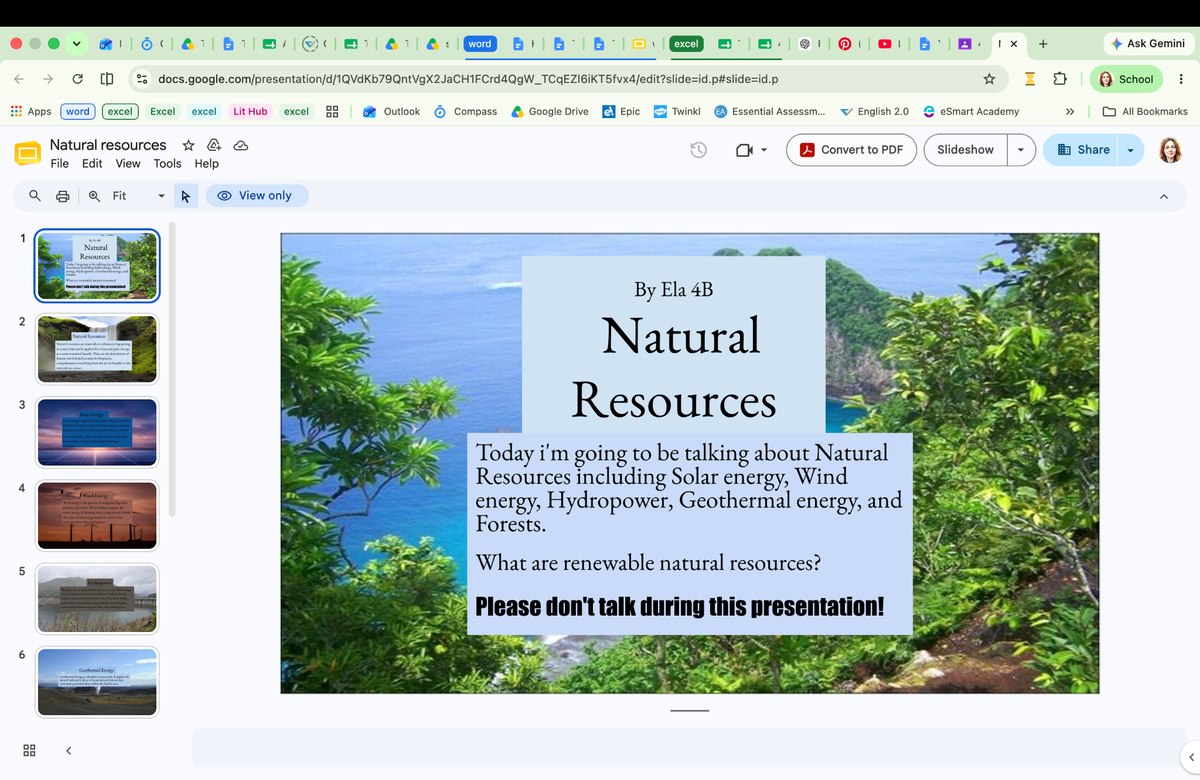
Task: Click the Convert to PDF button
Action: point(851,150)
